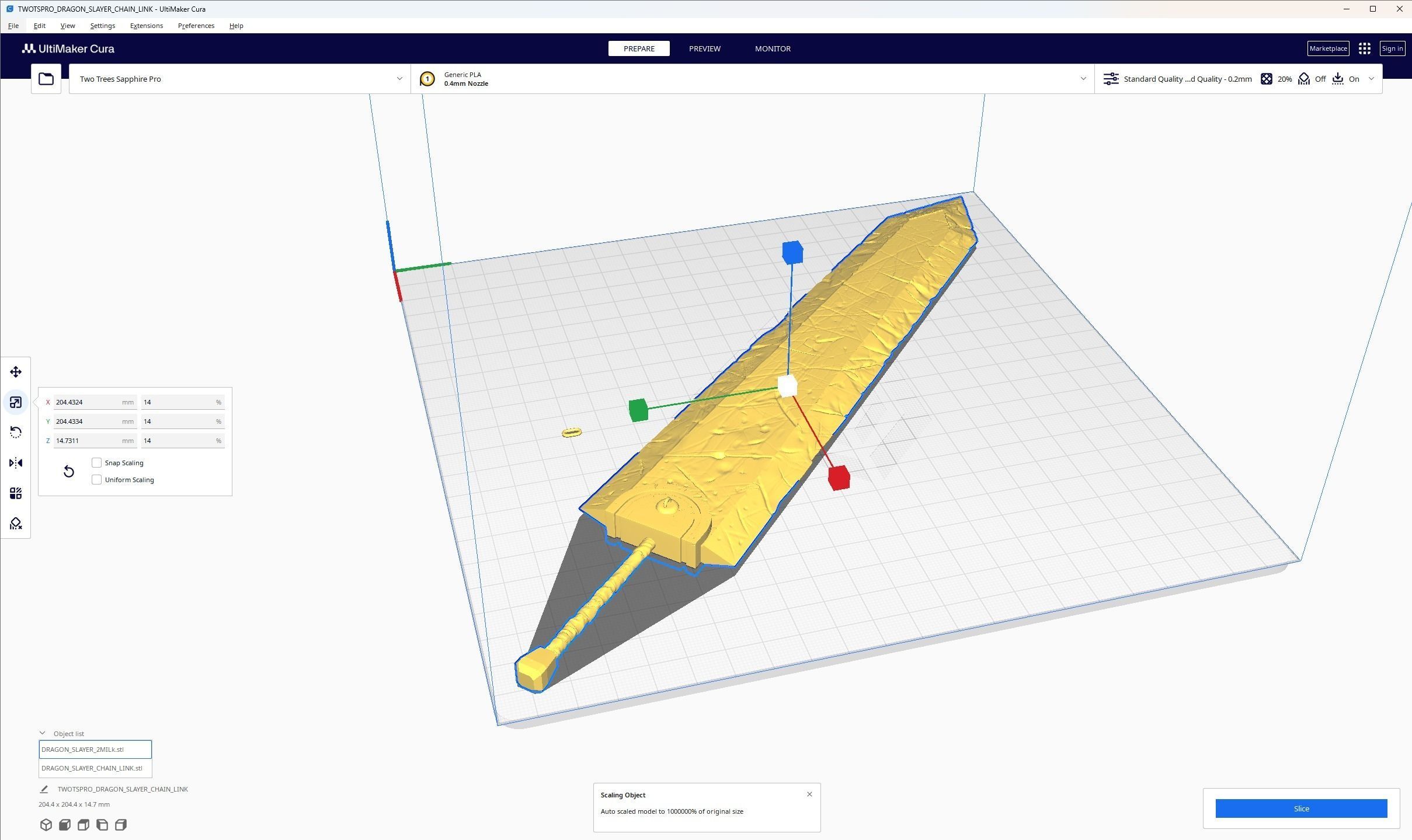
Task: Switch to front view icon
Action: click(x=65, y=824)
